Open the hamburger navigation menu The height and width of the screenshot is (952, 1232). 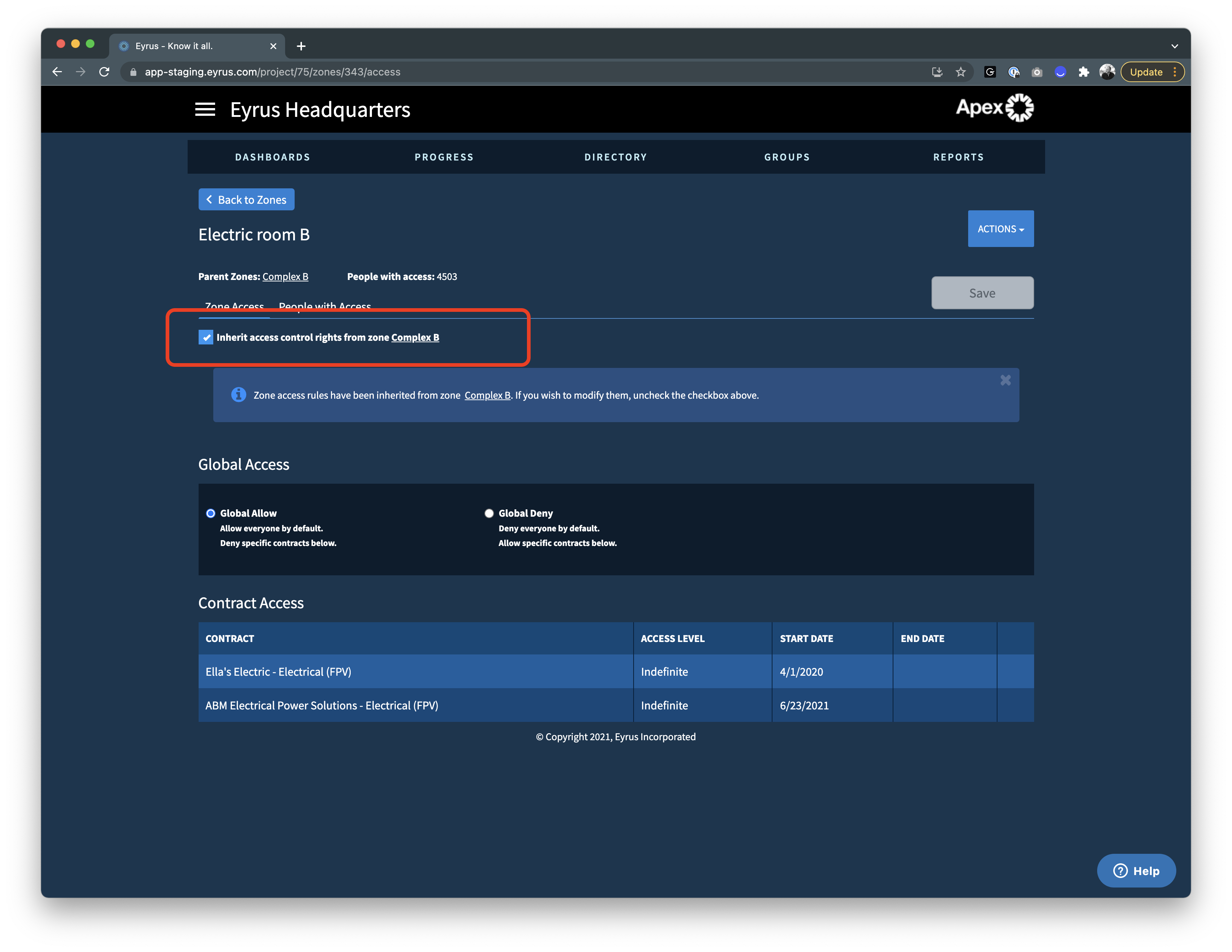tap(205, 110)
